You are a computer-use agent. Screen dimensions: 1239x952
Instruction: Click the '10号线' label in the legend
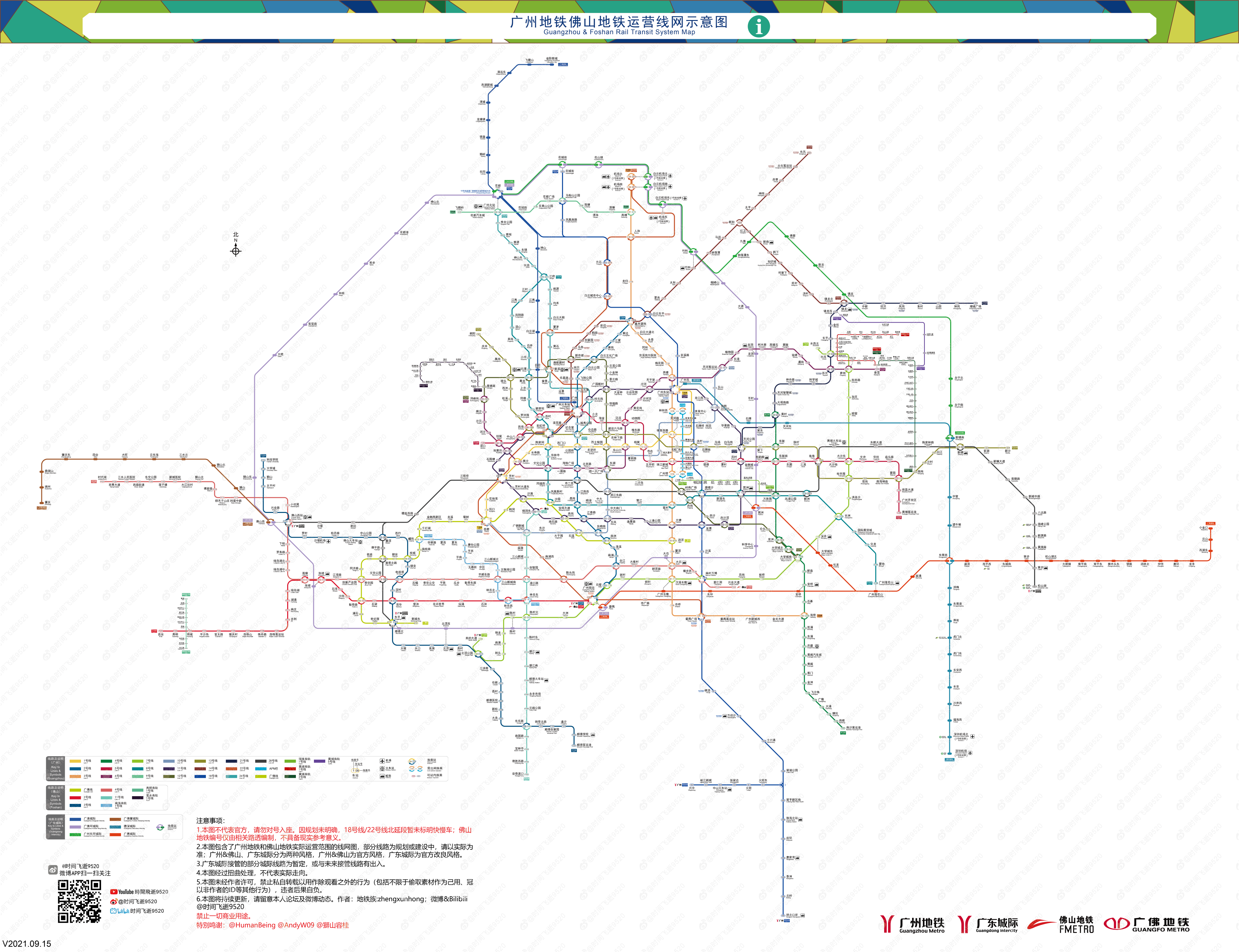[x=182, y=761]
